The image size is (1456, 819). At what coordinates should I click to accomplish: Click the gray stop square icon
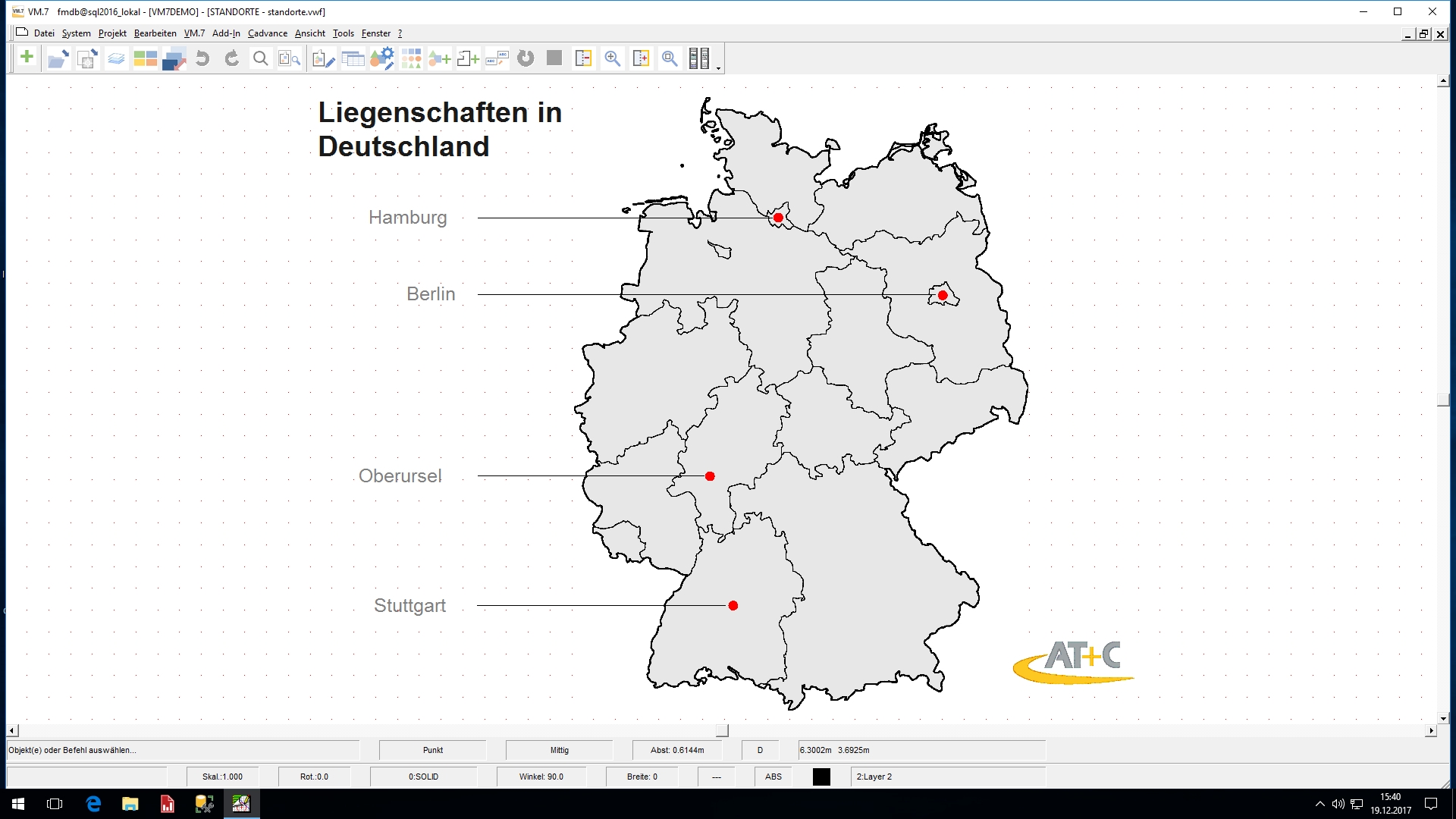click(x=554, y=58)
